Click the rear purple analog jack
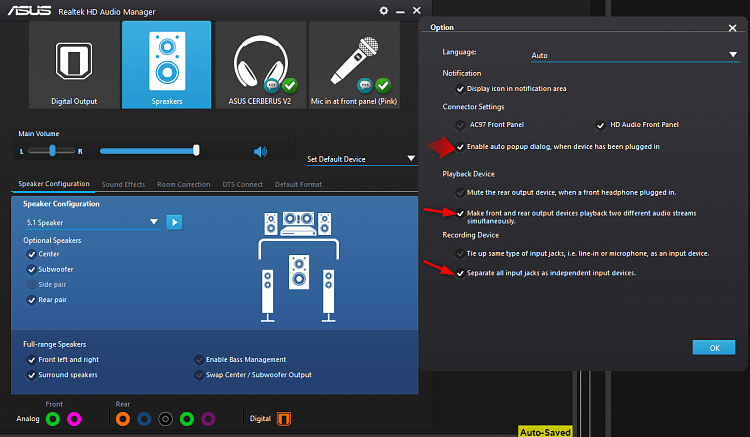Image resolution: width=750 pixels, height=437 pixels. tap(208, 419)
